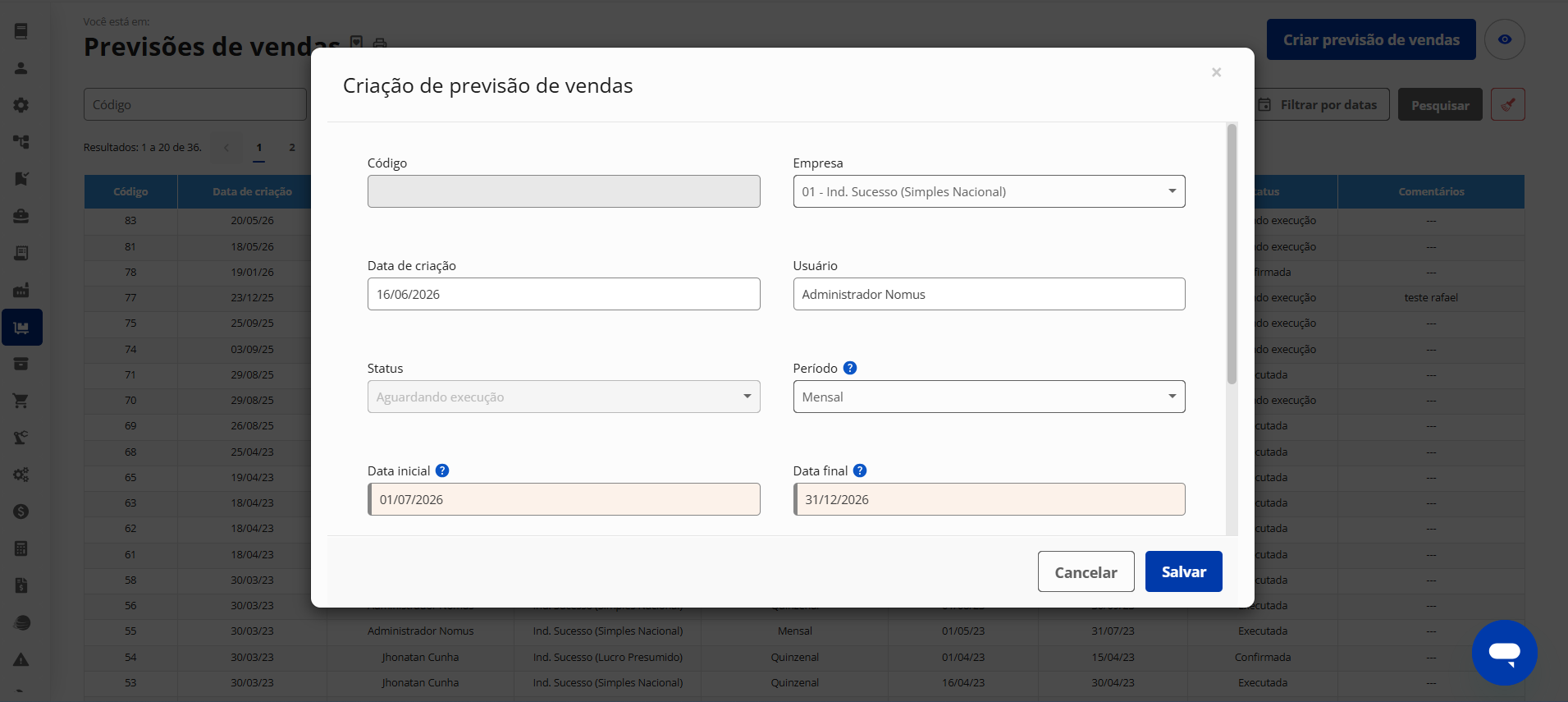Click Criar previsão de vendas button
The width and height of the screenshot is (1568, 702).
click(x=1371, y=39)
